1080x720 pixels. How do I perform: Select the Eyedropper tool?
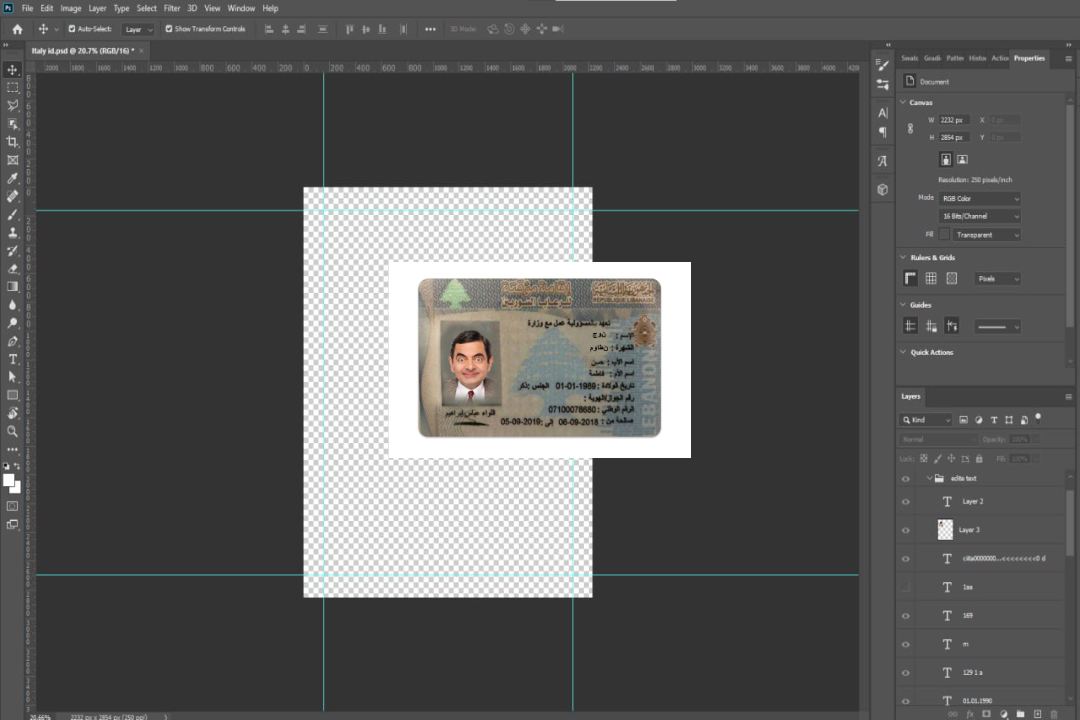tap(13, 178)
